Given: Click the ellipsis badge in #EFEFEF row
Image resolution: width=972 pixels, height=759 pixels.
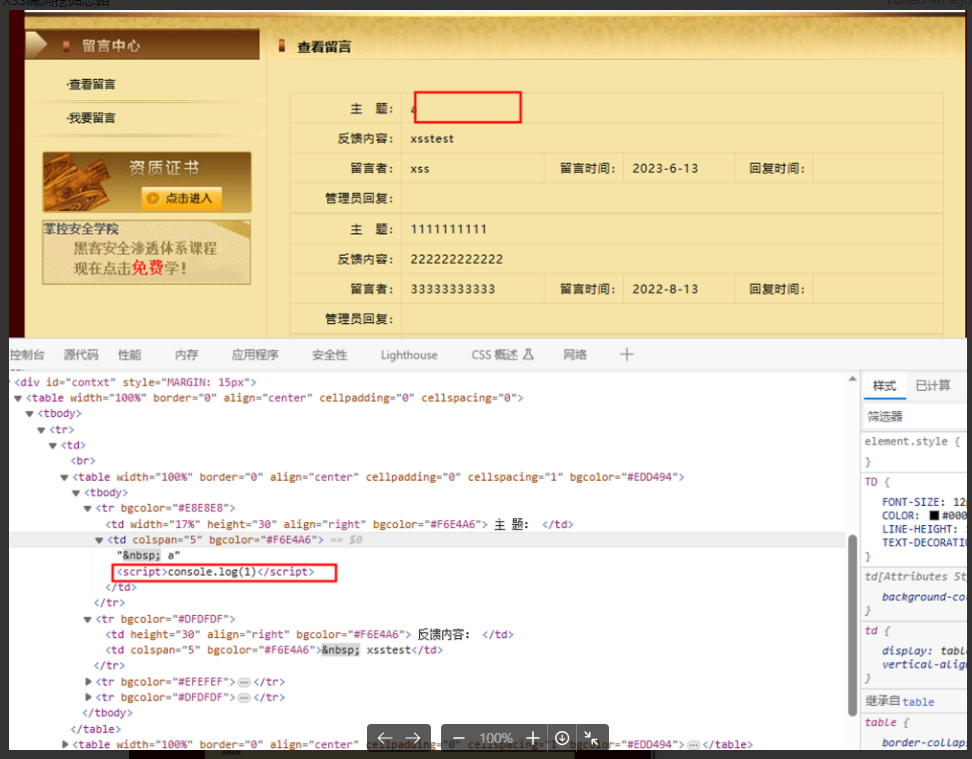Looking at the screenshot, I should coord(244,682).
